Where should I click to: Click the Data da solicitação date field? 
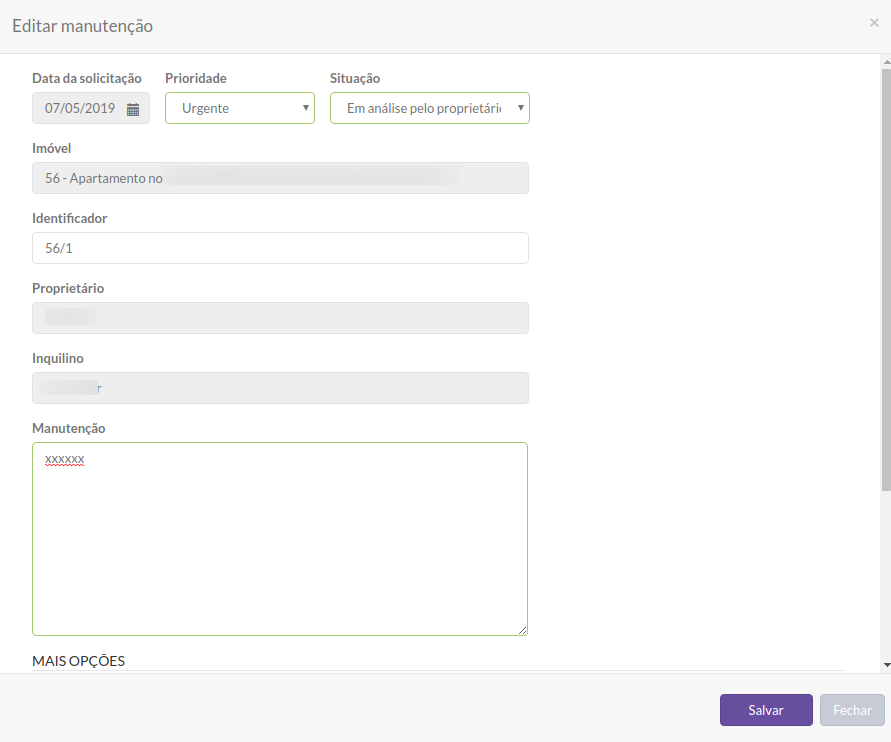91,108
